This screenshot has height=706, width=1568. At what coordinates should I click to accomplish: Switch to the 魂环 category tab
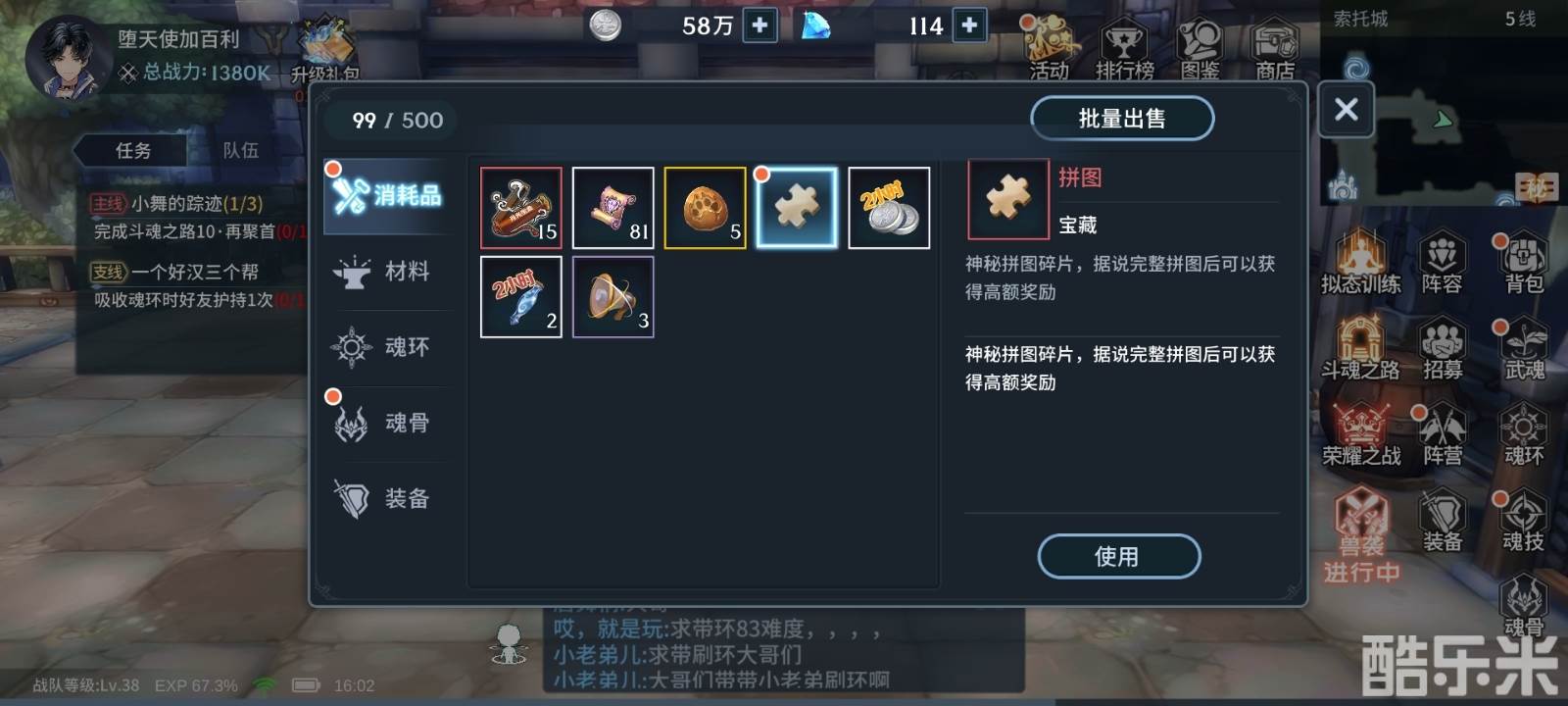pos(384,347)
